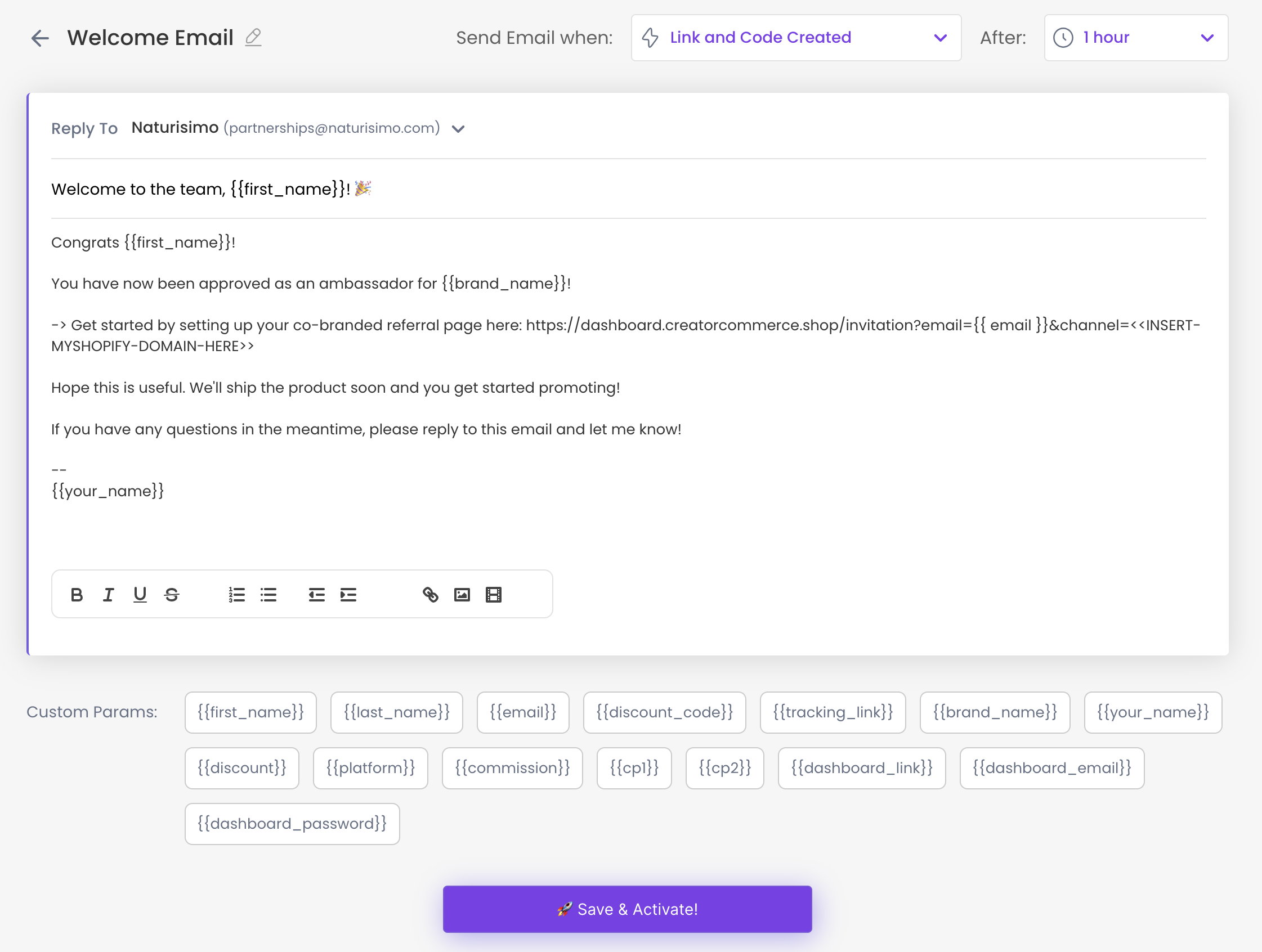Insert the {{cp2}} custom param
Viewport: 1262px width, 952px height.
tap(725, 769)
